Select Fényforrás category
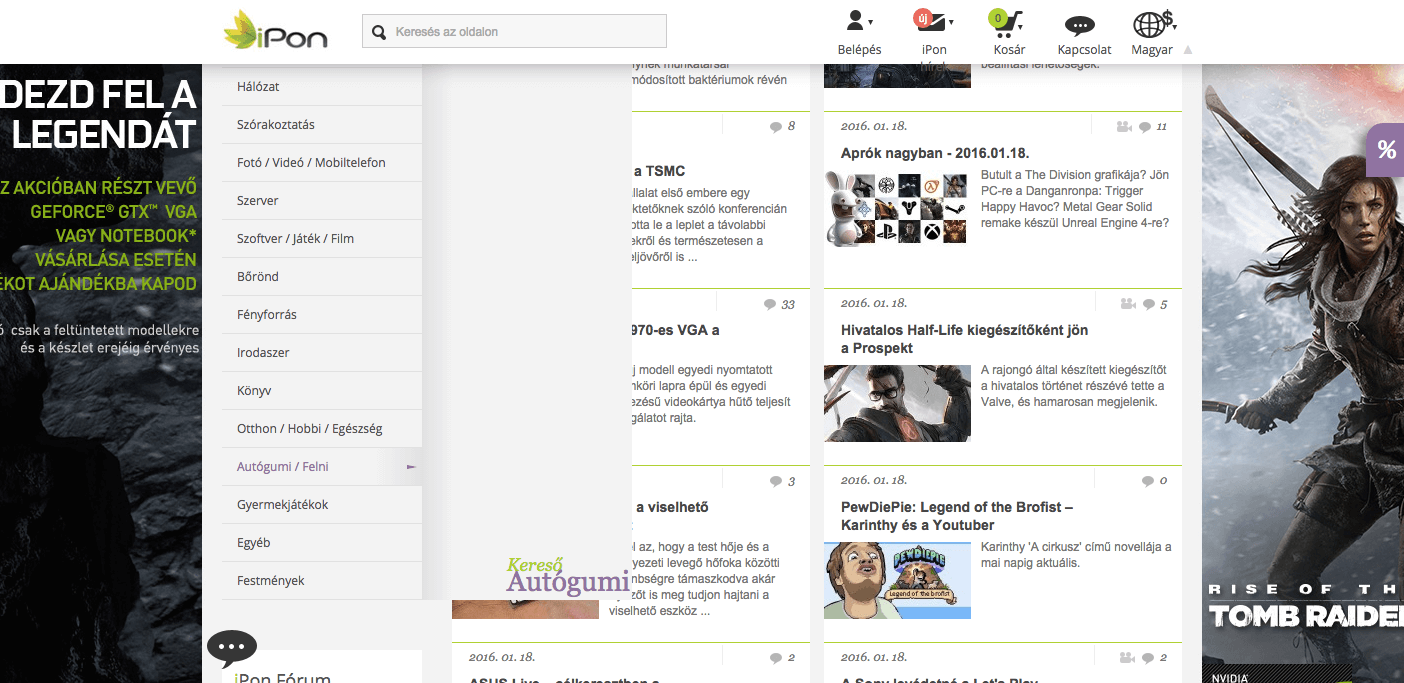 [x=322, y=315]
